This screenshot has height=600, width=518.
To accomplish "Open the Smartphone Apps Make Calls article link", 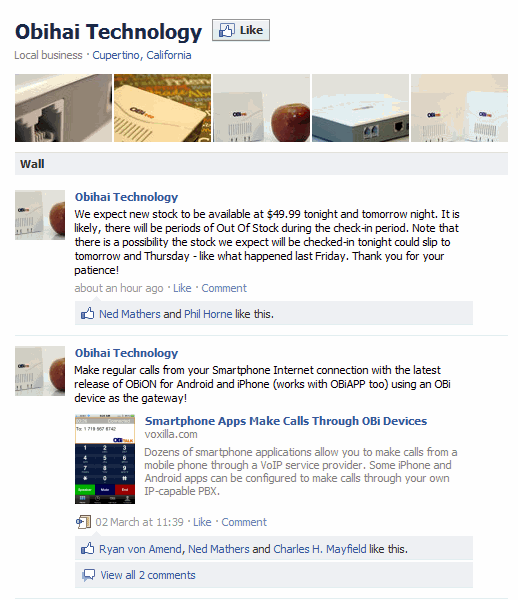I will click(286, 421).
